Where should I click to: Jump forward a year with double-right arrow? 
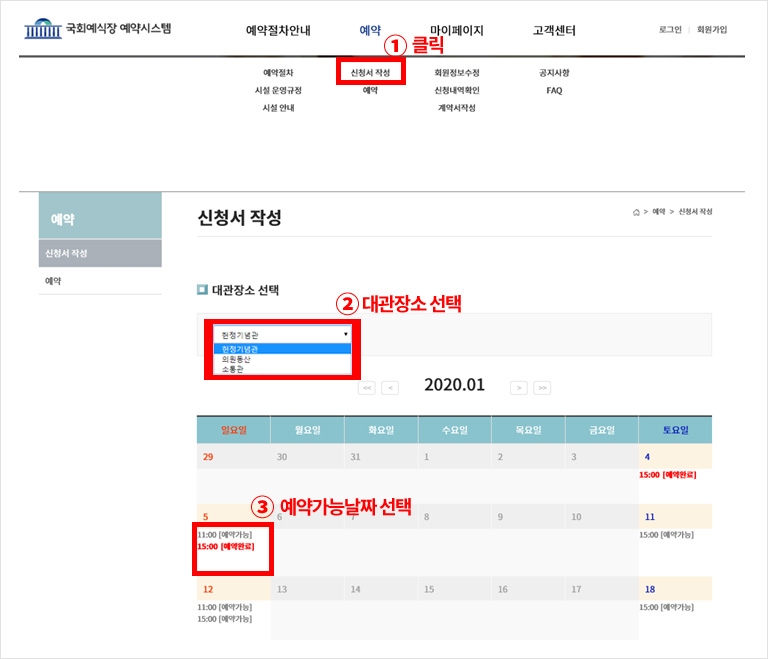(542, 387)
